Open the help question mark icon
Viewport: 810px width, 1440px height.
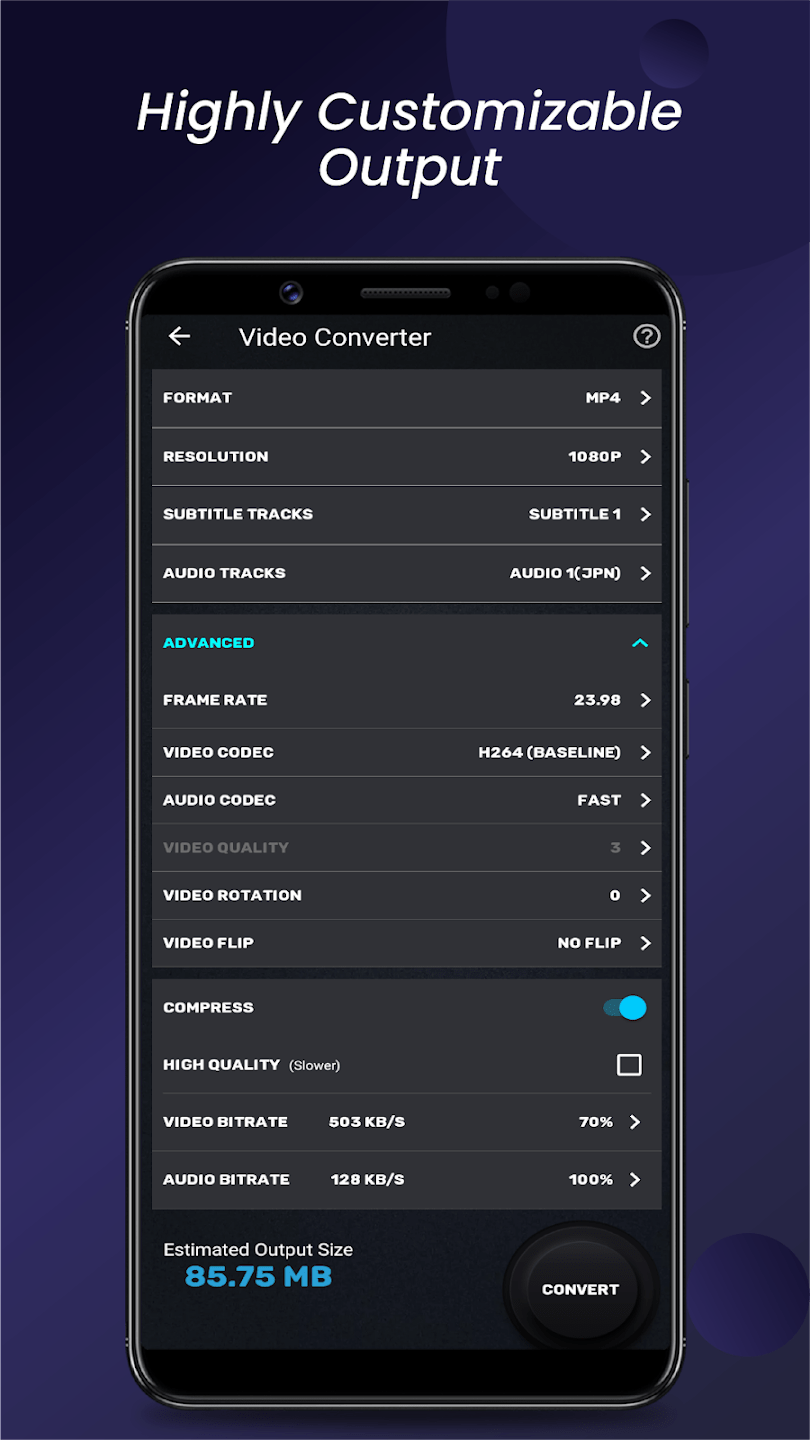pyautogui.click(x=647, y=337)
